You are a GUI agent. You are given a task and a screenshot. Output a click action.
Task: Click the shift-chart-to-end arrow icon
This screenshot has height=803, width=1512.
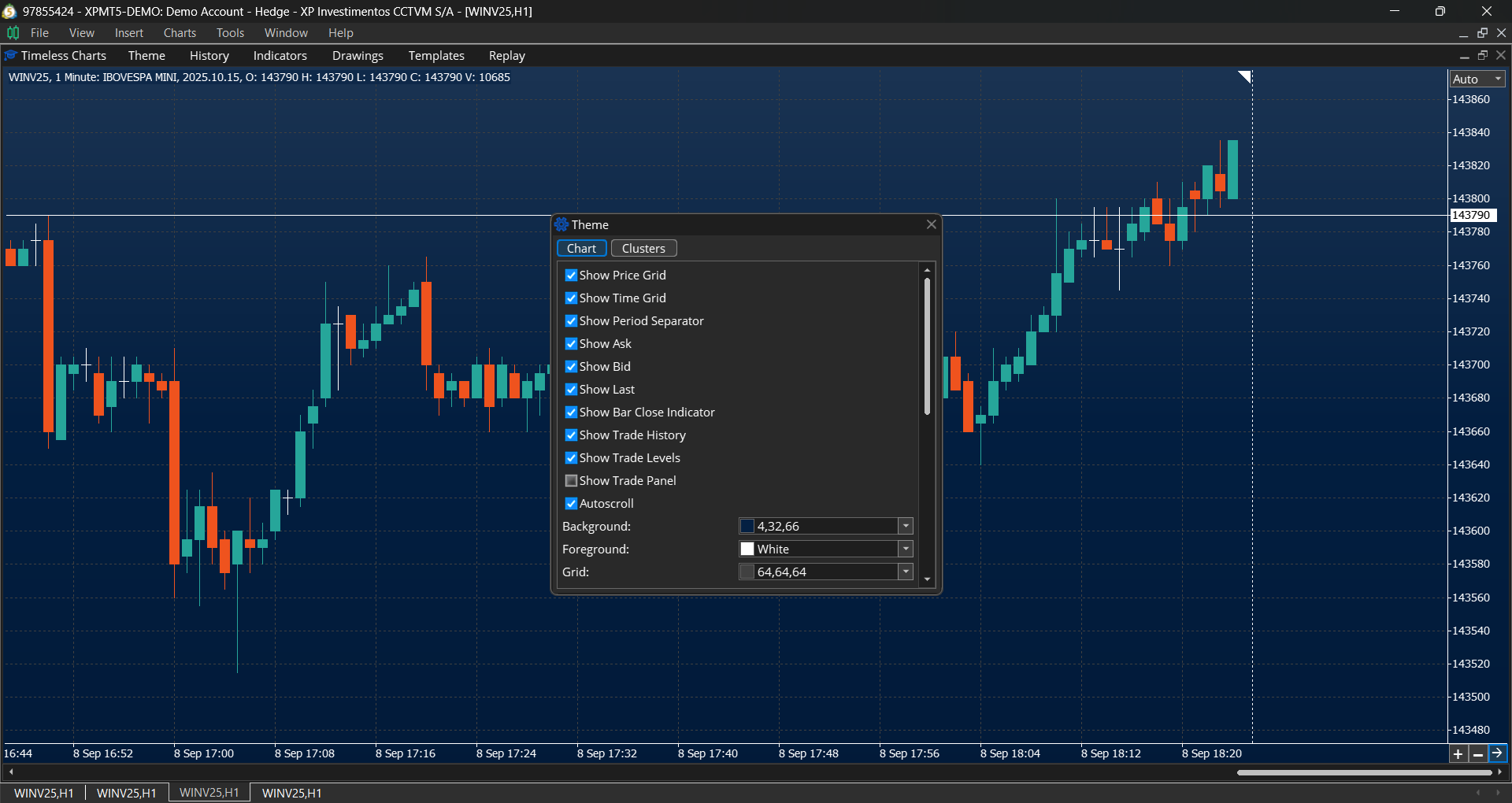coord(1498,753)
